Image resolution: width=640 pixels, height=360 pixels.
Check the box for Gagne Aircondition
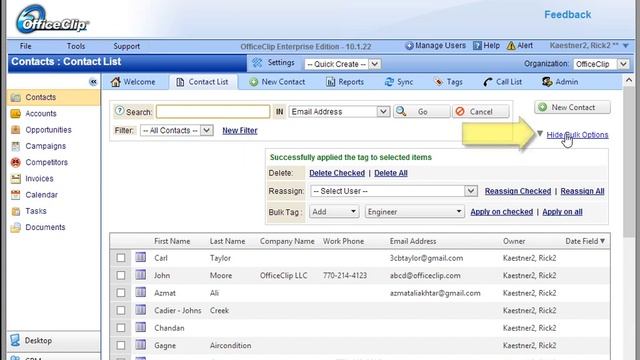pos(121,346)
